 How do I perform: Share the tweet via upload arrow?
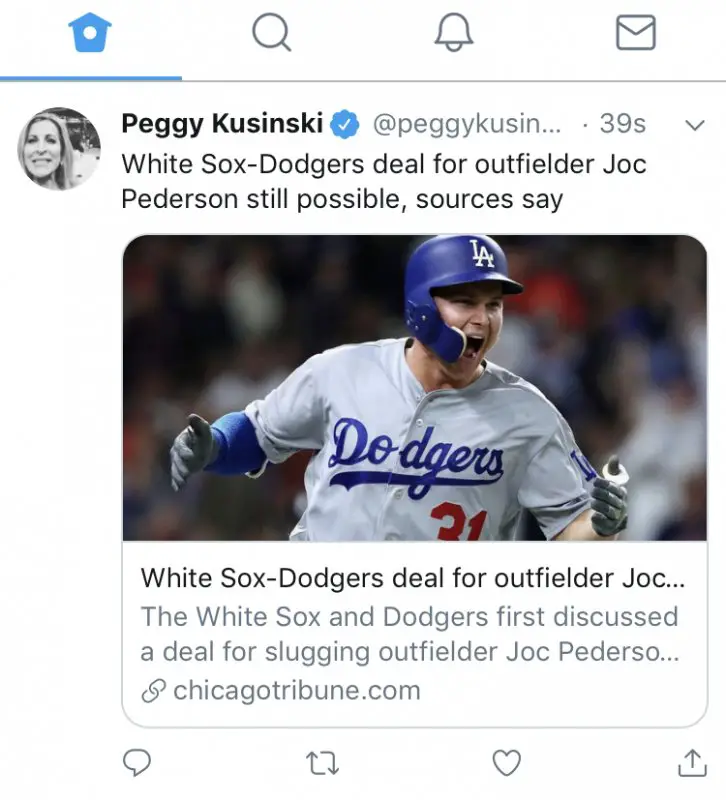[x=692, y=764]
